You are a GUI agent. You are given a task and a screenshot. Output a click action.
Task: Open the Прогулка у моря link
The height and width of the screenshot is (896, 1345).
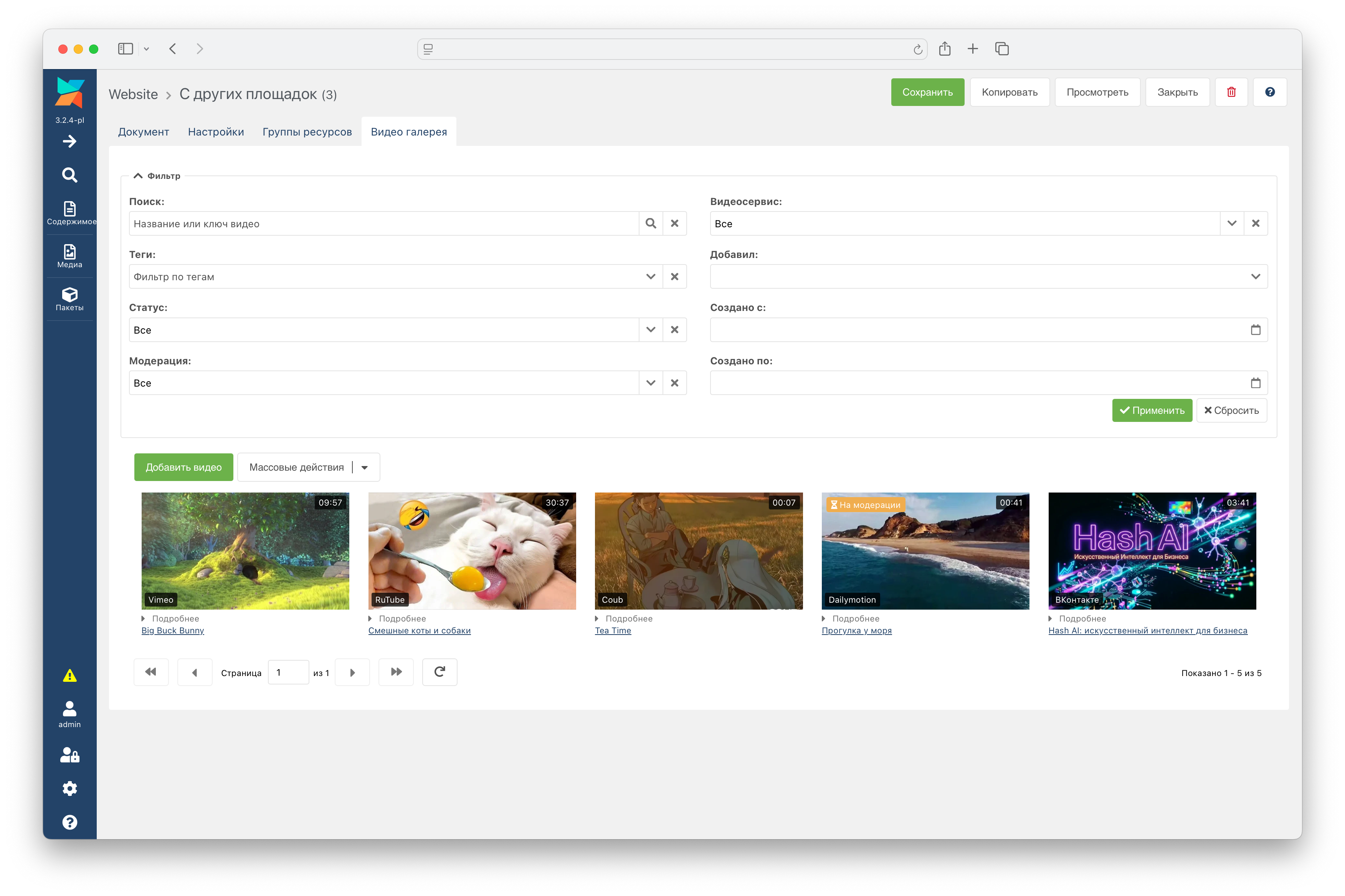coord(856,631)
